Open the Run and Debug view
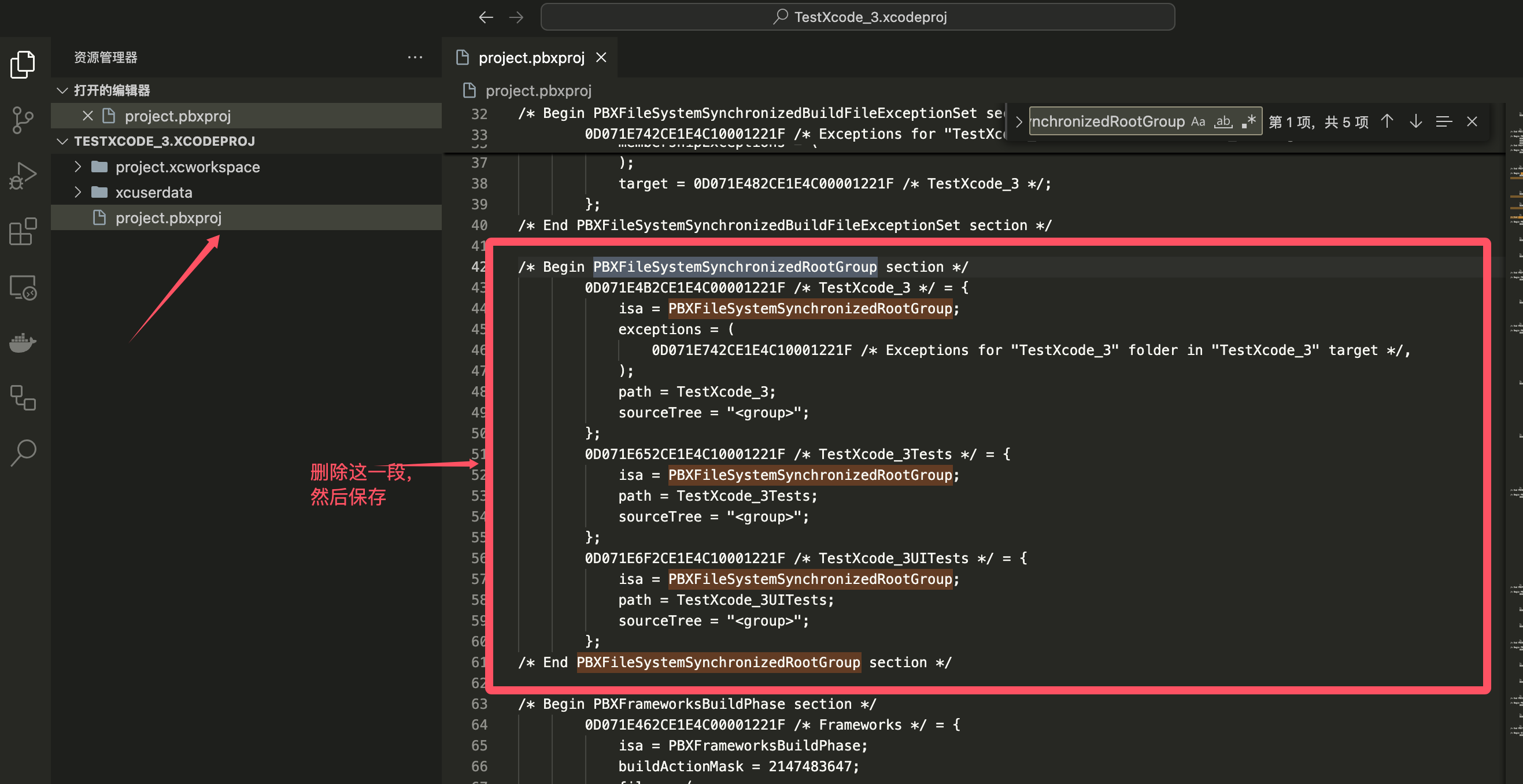This screenshot has width=1523, height=784. [23, 176]
